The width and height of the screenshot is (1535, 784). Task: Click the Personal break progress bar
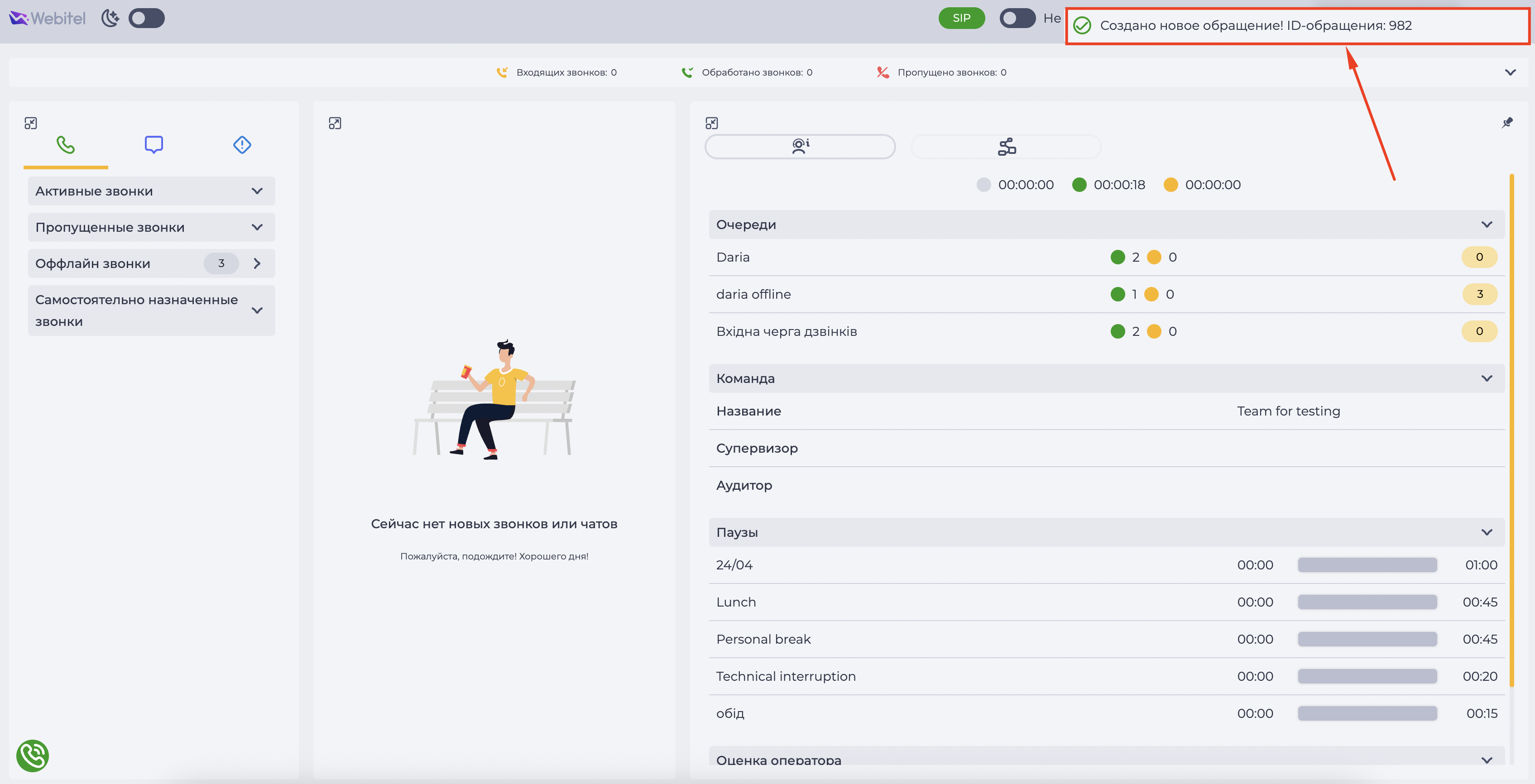coord(1367,639)
